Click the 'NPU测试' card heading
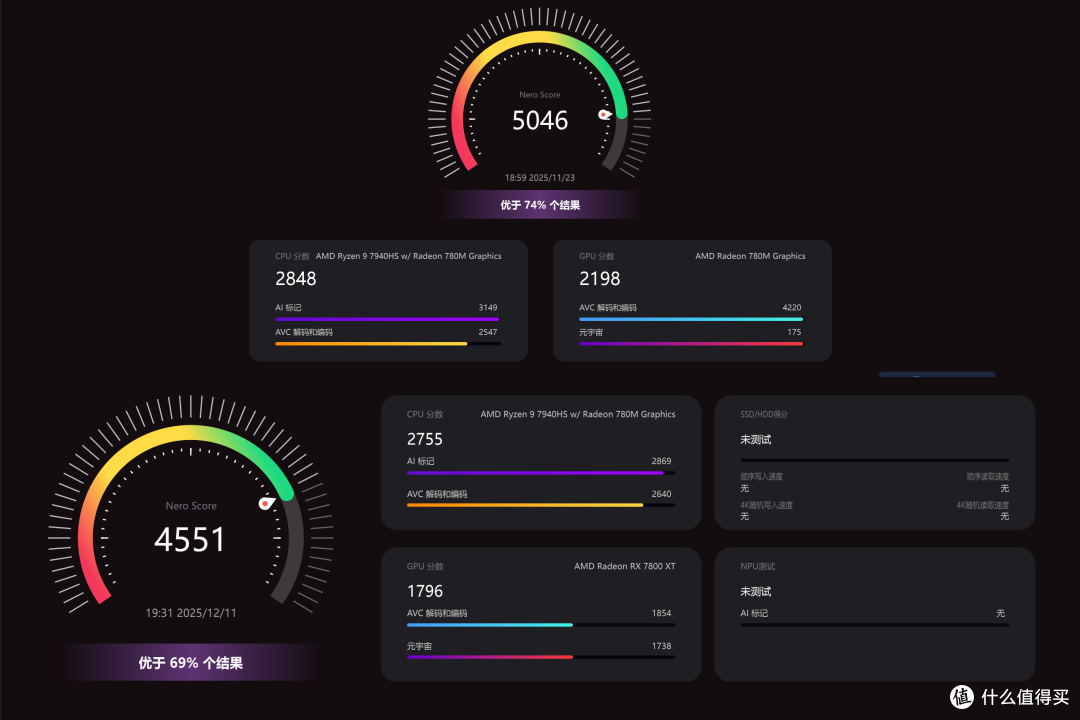 click(x=758, y=566)
